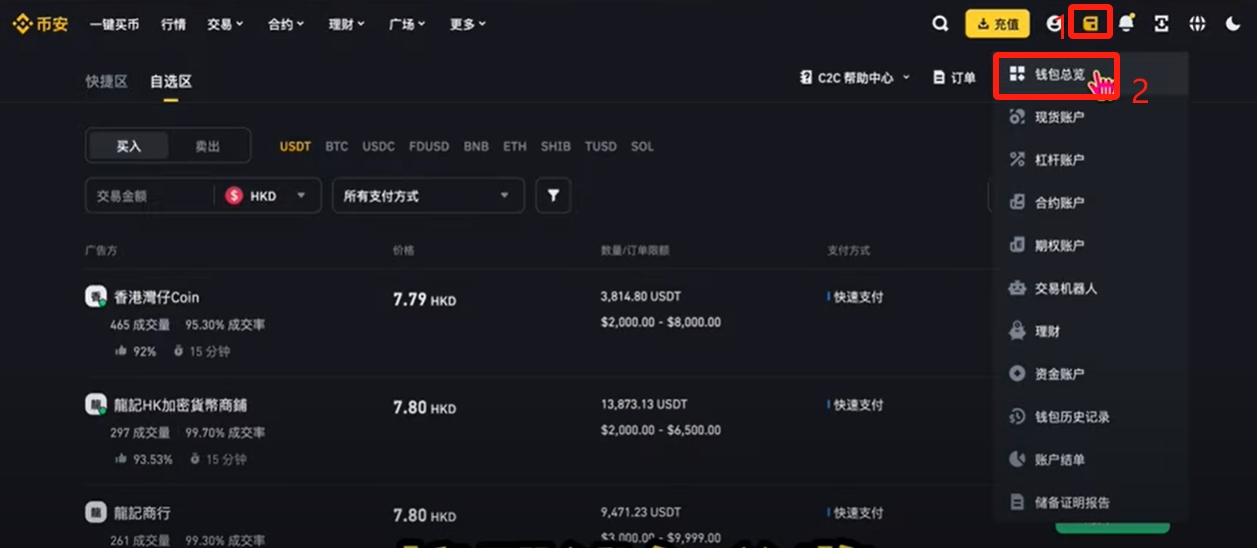The image size is (1257, 548).
Task: Click the 交易金额 amount input field
Action: (x=148, y=196)
